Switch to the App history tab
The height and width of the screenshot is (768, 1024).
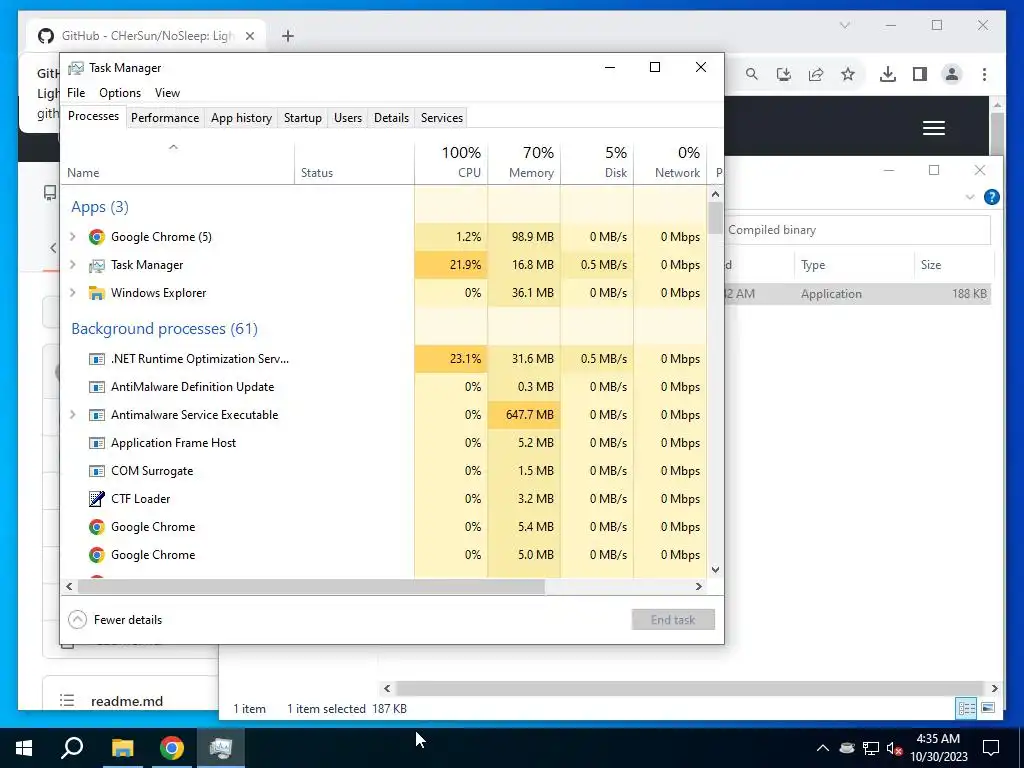(x=241, y=118)
